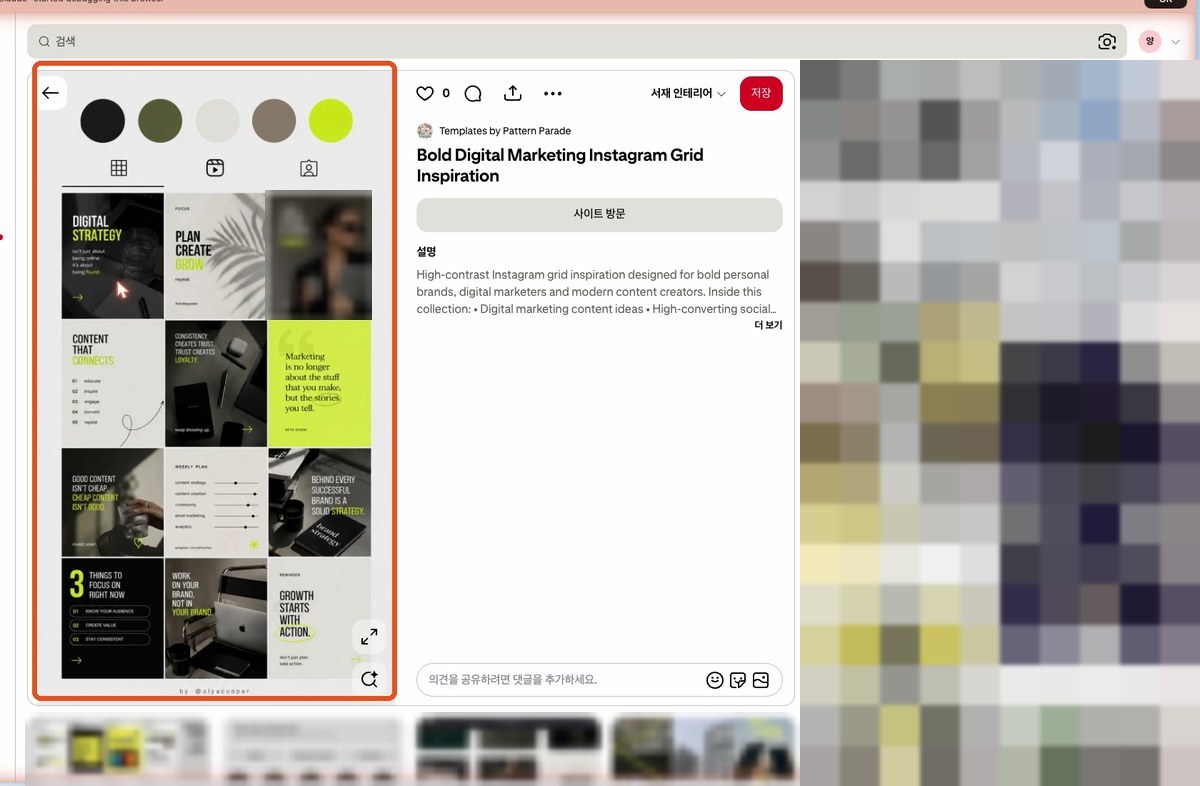This screenshot has width=1200, height=786.
Task: Expand the pin image to full view
Action: [369, 636]
